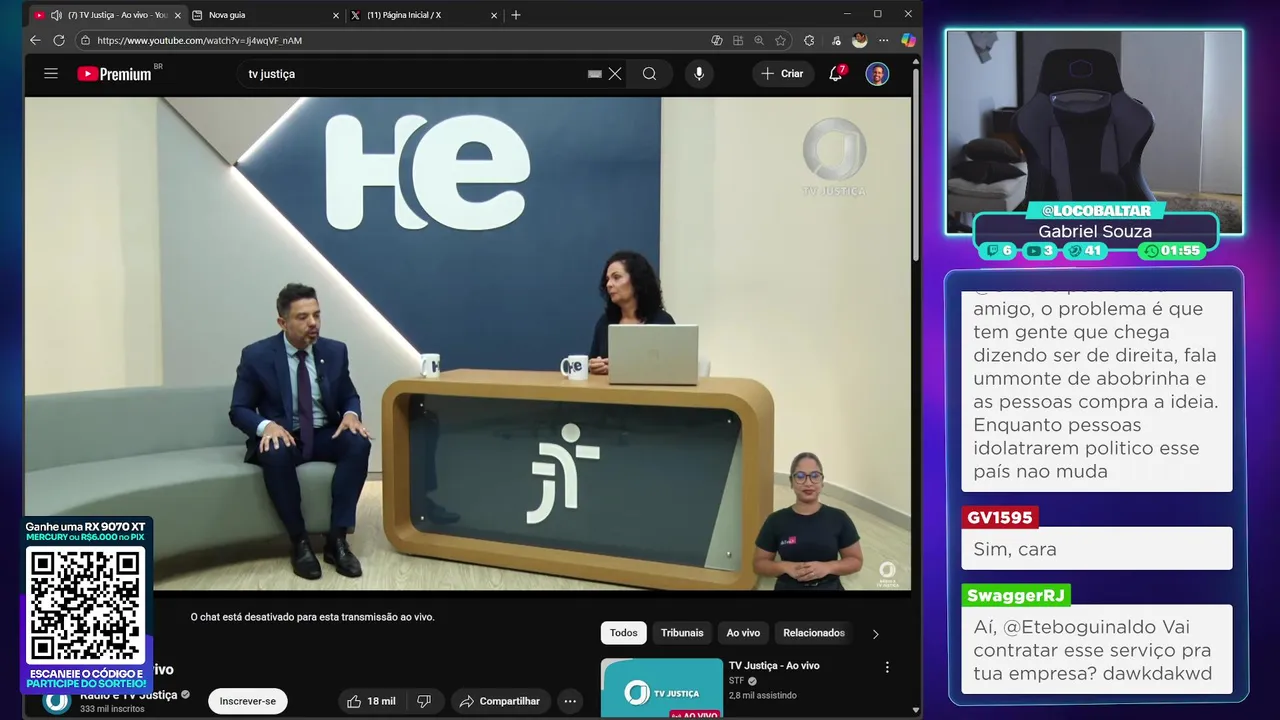Click '333 mil inscritos' subscriber count
The width and height of the screenshot is (1280, 720).
click(x=112, y=709)
